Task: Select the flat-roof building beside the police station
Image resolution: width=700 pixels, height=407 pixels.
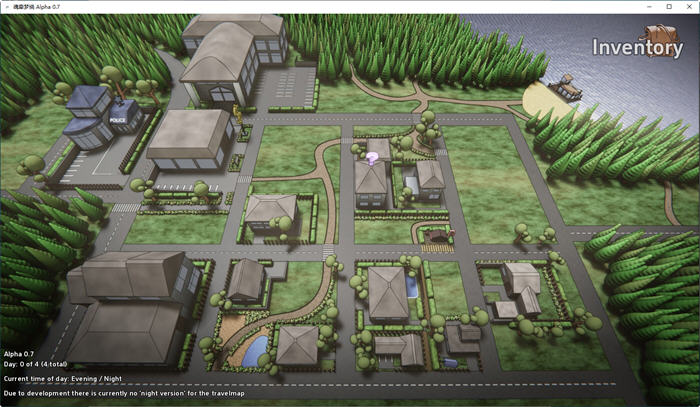Action: click(x=190, y=138)
